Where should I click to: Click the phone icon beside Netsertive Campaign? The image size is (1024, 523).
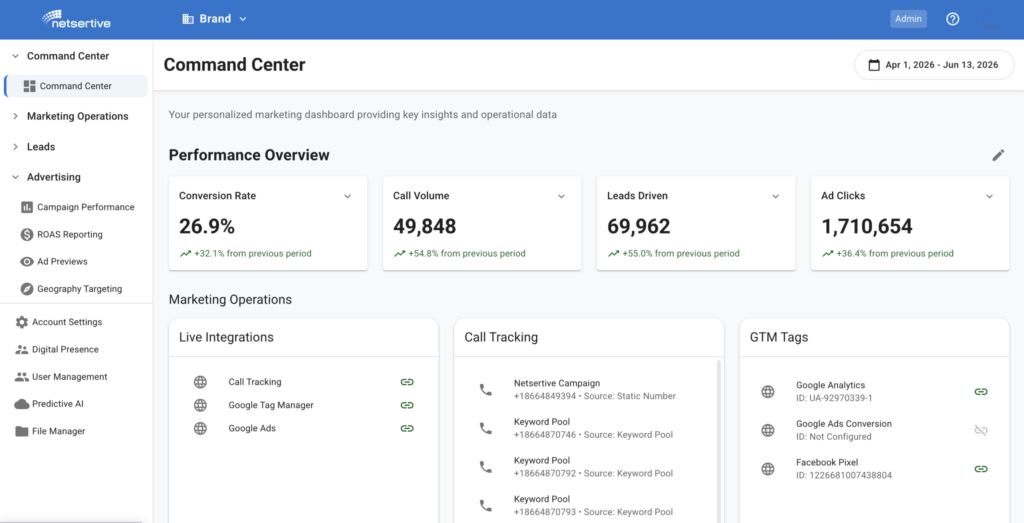tap(485, 390)
